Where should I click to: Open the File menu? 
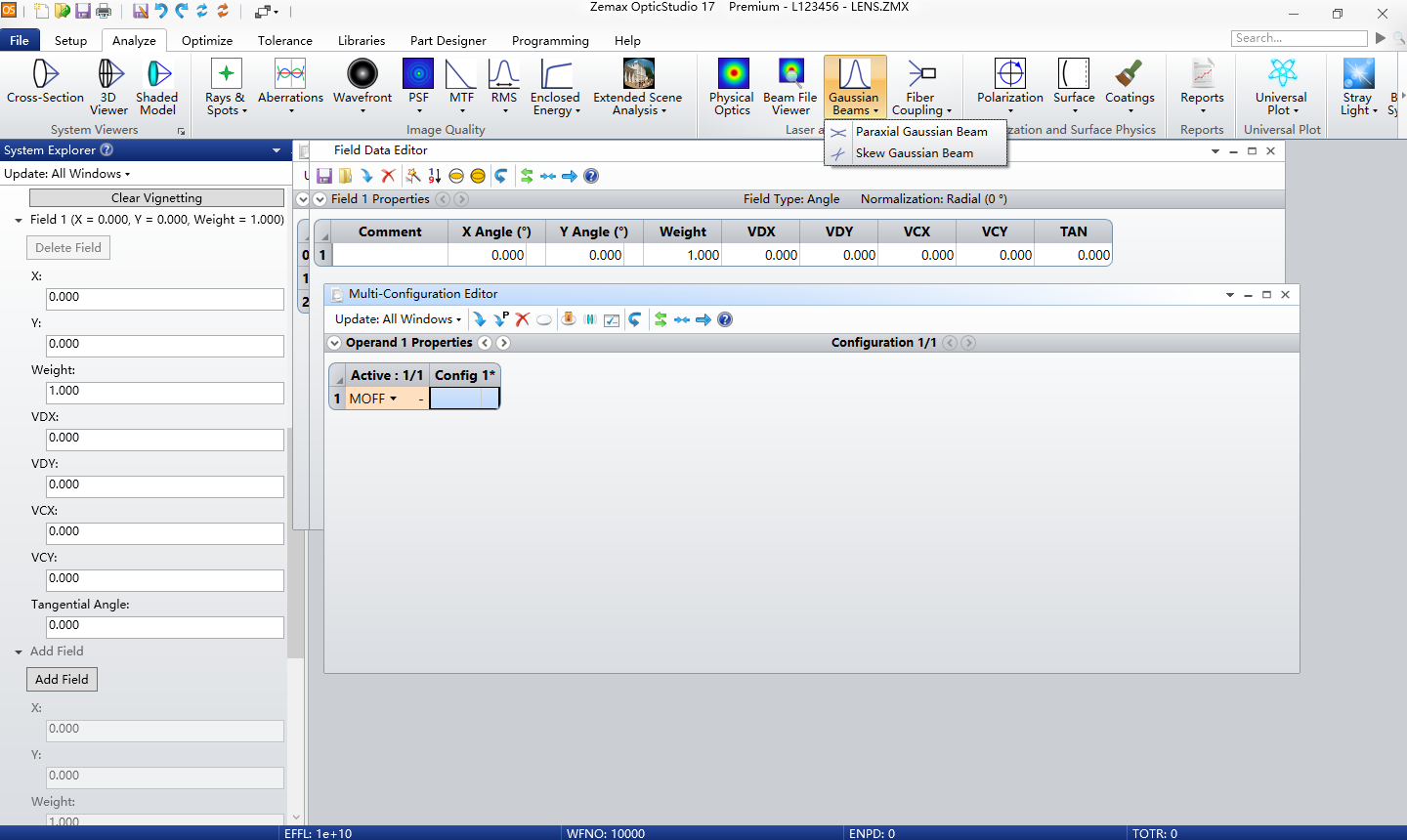pyautogui.click(x=20, y=41)
